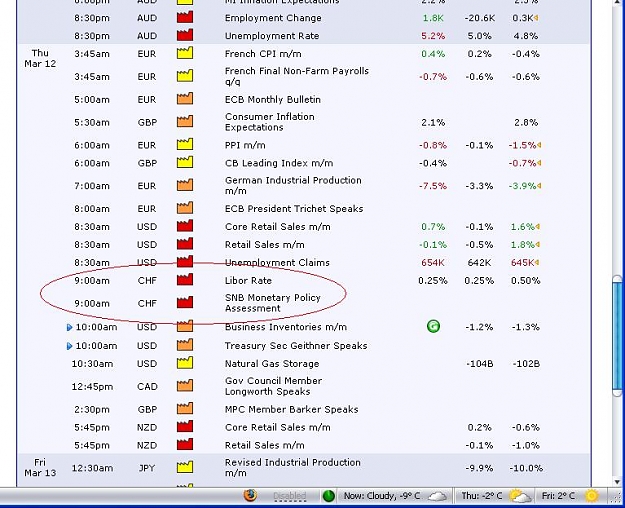Screen dimensions: 625x508
Task: Click the Unemployment Claims actual 654K
Action: (x=433, y=263)
